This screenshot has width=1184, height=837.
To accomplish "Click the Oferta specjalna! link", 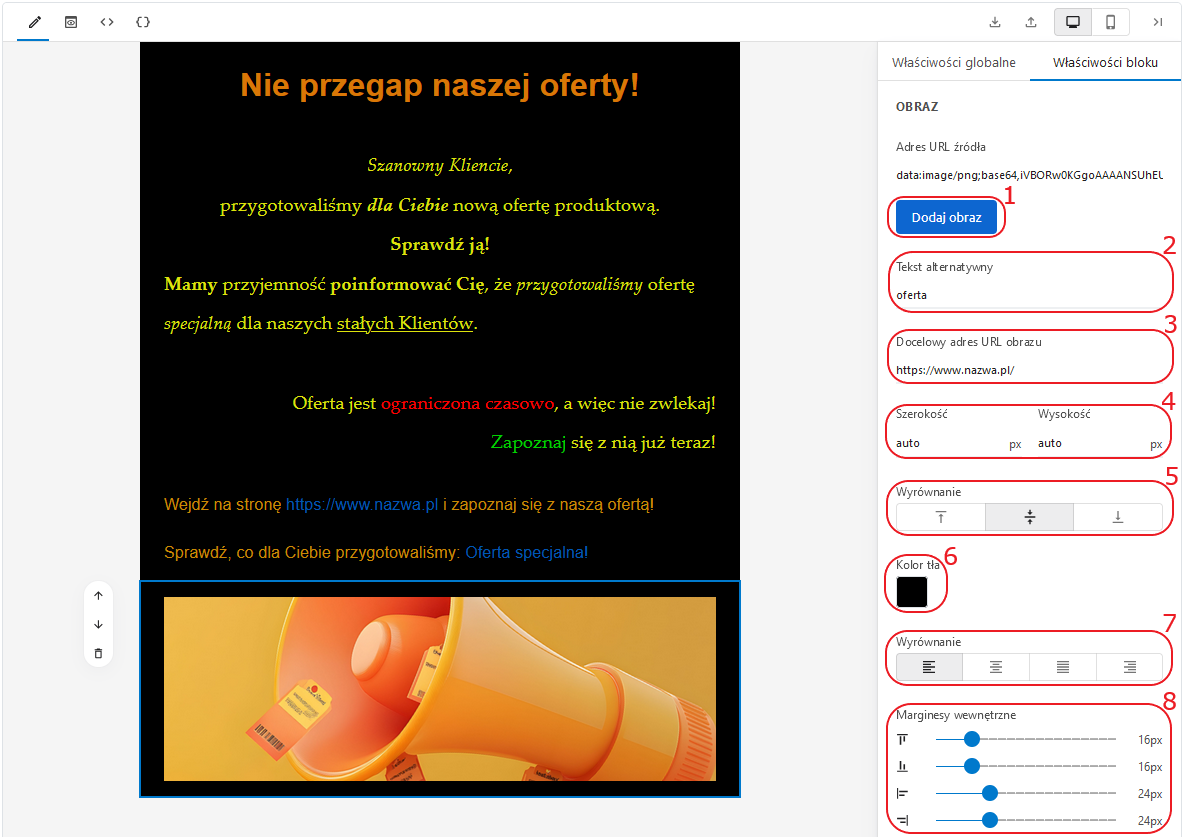I will tap(526, 552).
